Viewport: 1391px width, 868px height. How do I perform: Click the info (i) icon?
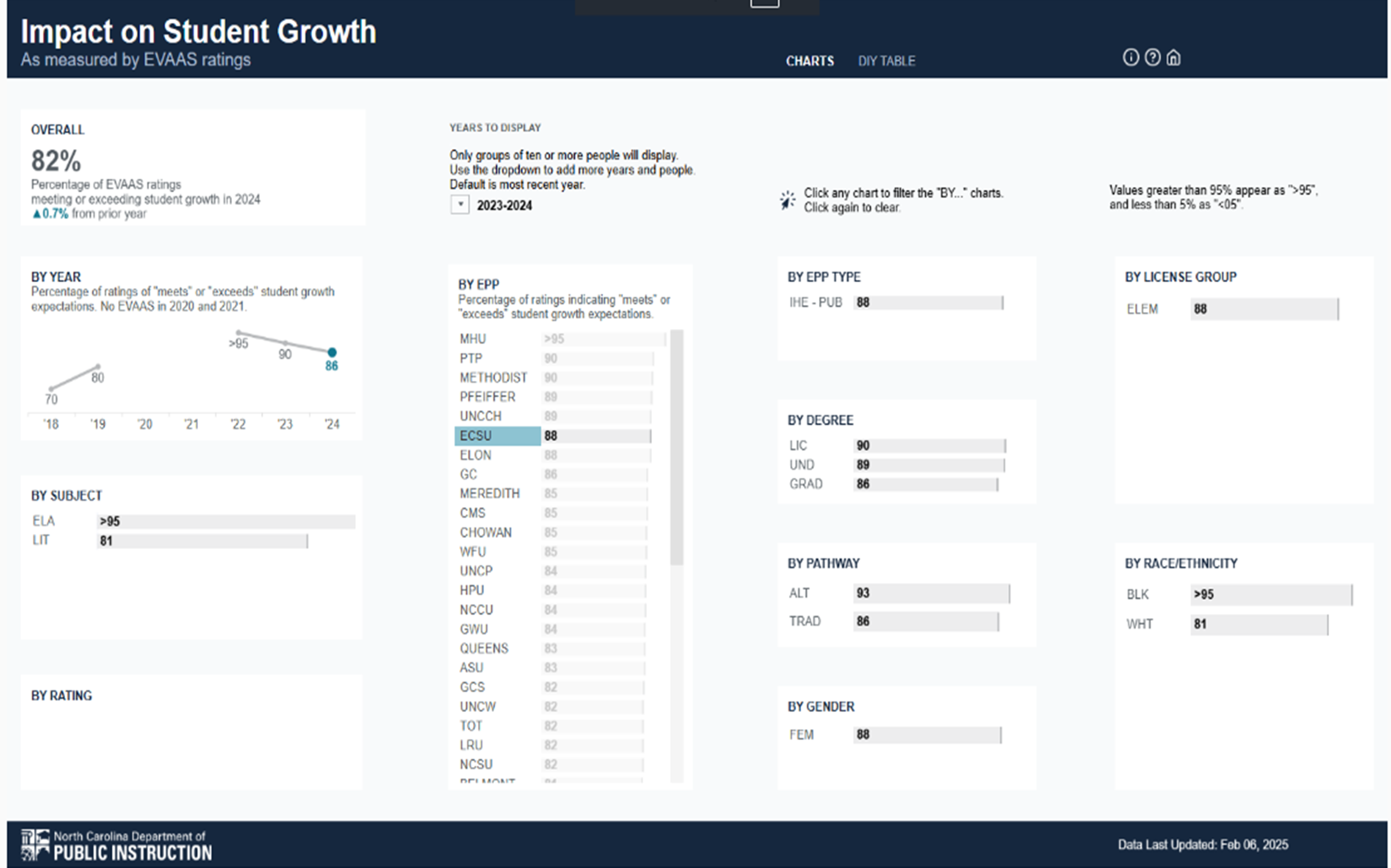[1130, 57]
